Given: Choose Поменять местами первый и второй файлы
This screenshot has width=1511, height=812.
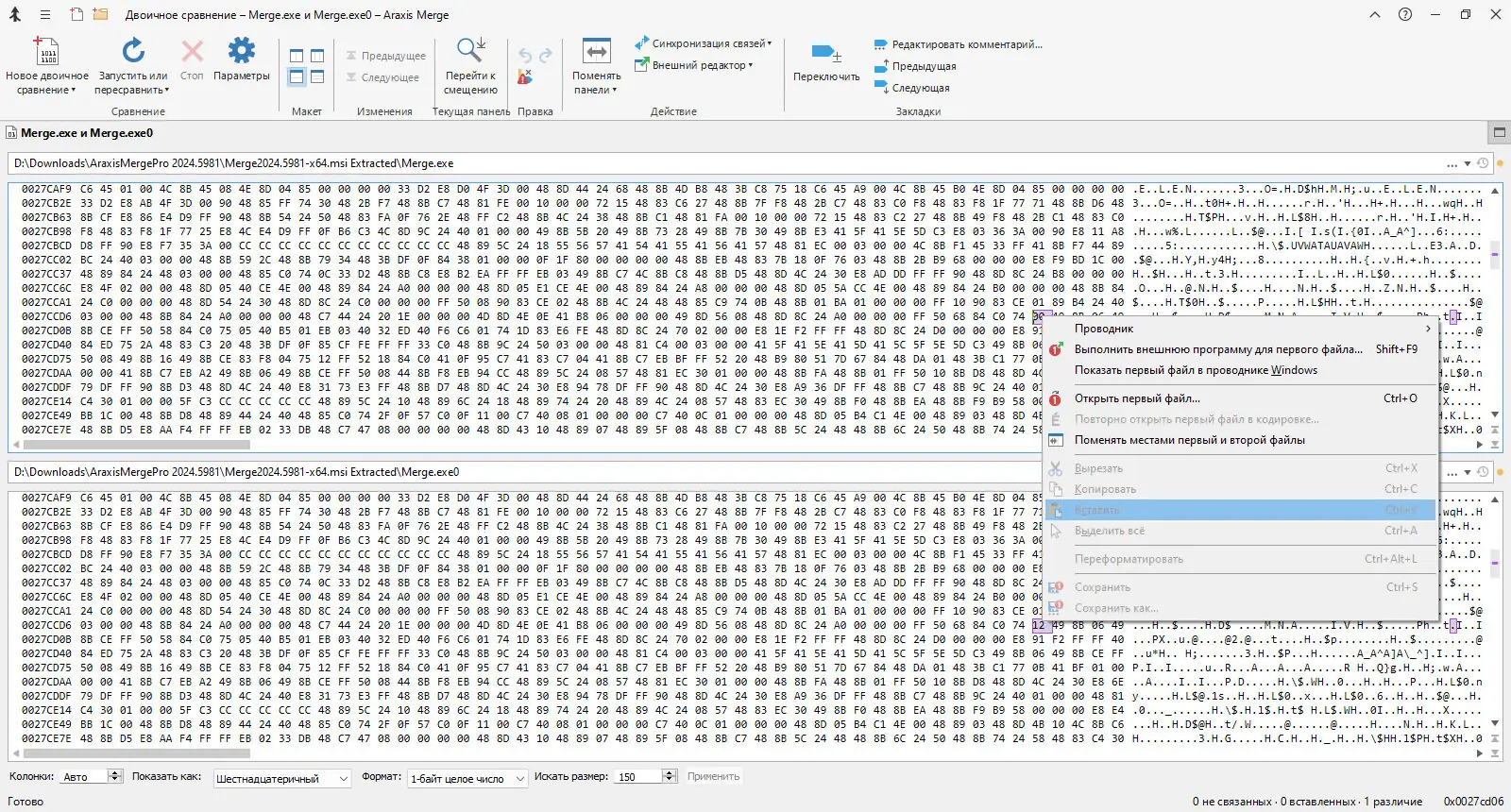Looking at the screenshot, I should (x=1241, y=440).
